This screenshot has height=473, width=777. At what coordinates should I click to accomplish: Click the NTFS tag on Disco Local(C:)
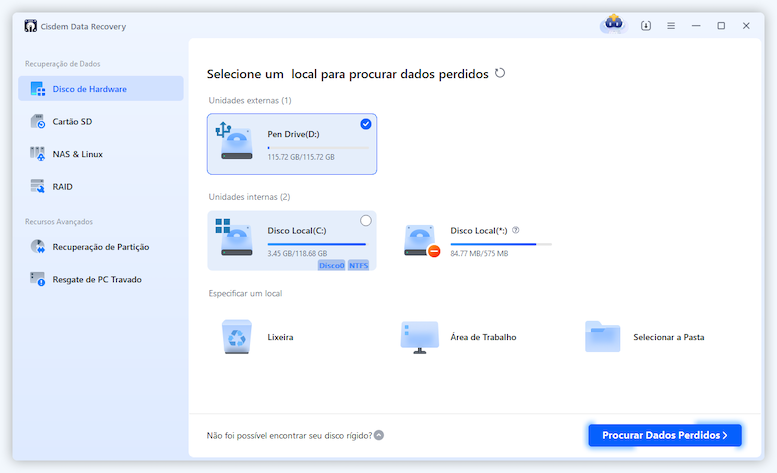point(358,265)
